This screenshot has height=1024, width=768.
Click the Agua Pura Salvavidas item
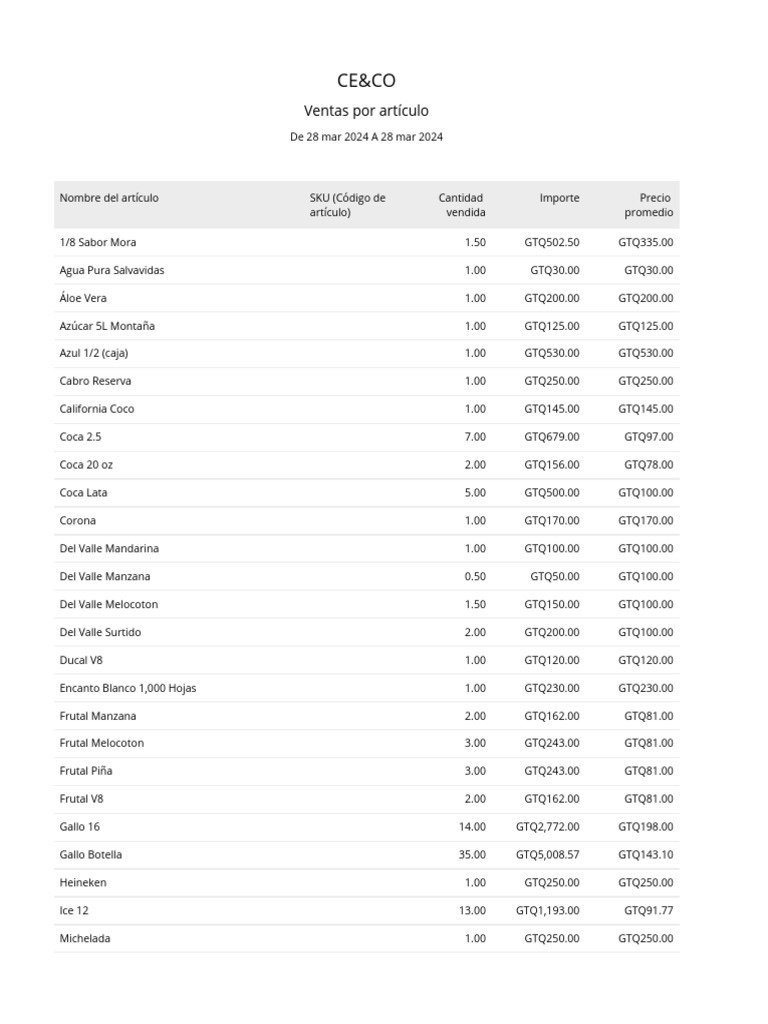coord(112,270)
